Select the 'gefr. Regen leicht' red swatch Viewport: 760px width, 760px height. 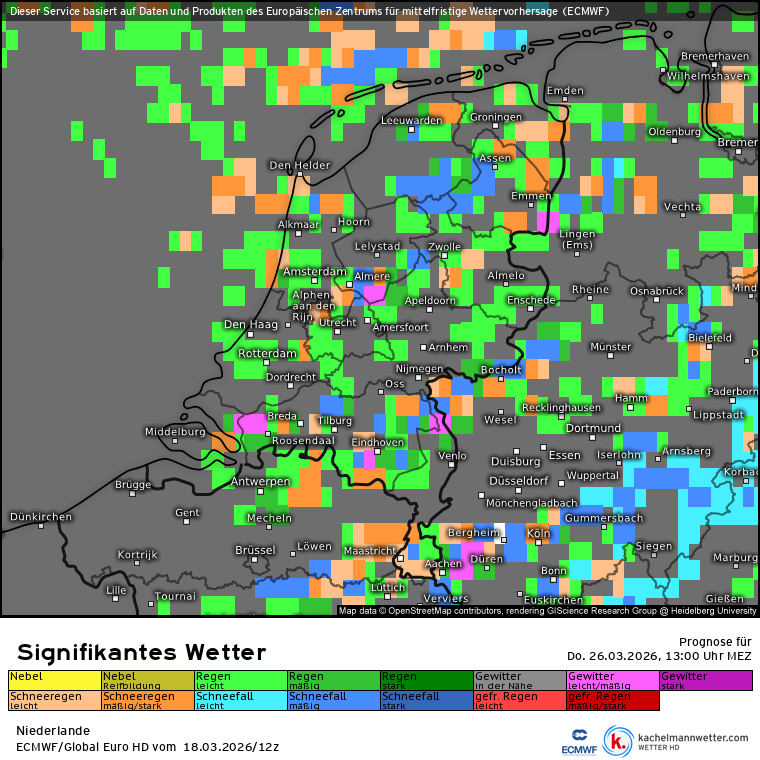(519, 700)
